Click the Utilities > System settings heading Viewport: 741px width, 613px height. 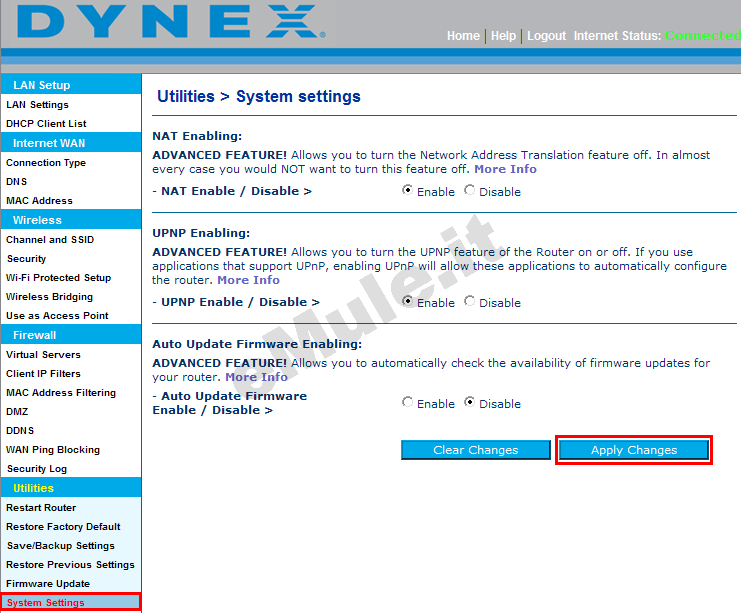click(258, 96)
